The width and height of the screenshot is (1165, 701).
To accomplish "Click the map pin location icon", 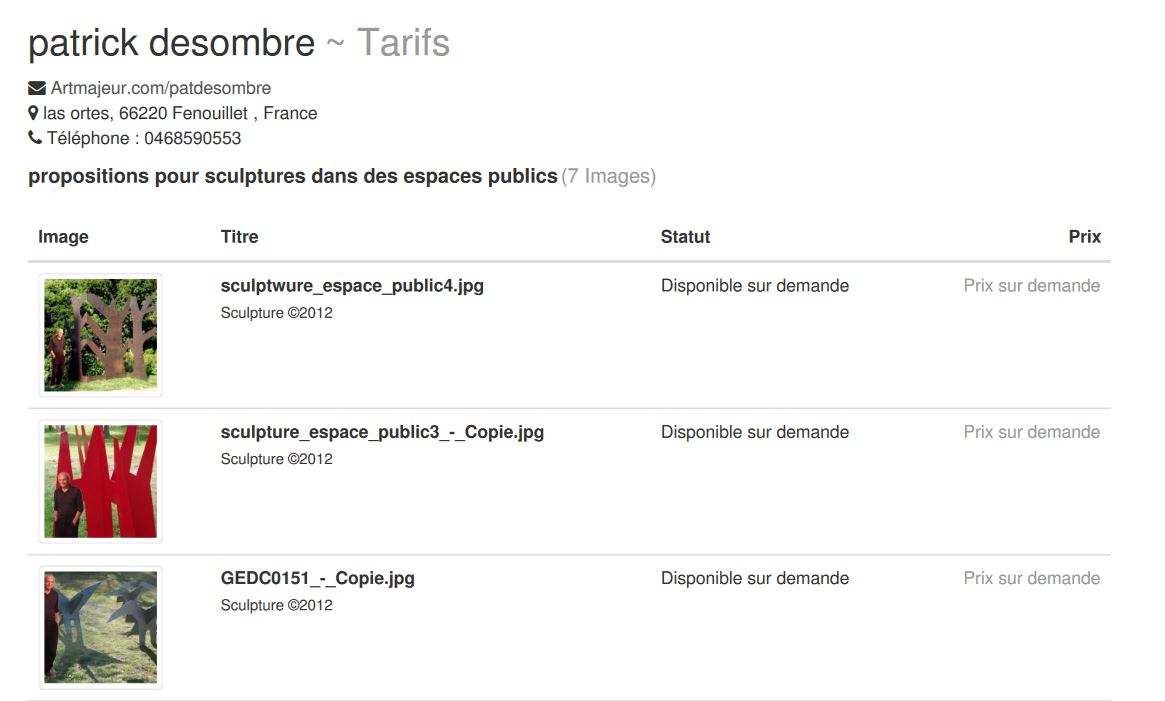I will tap(33, 113).
